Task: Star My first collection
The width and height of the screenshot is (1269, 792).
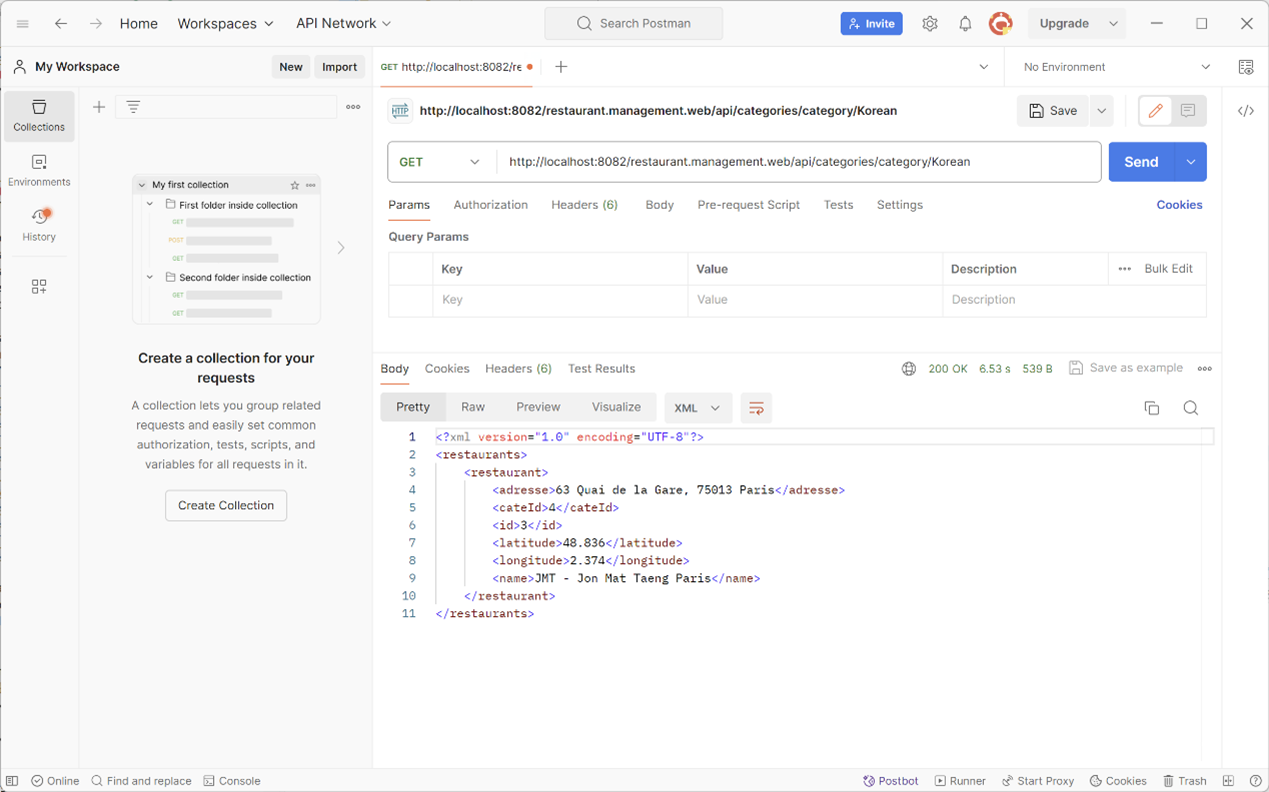Action: [x=295, y=185]
